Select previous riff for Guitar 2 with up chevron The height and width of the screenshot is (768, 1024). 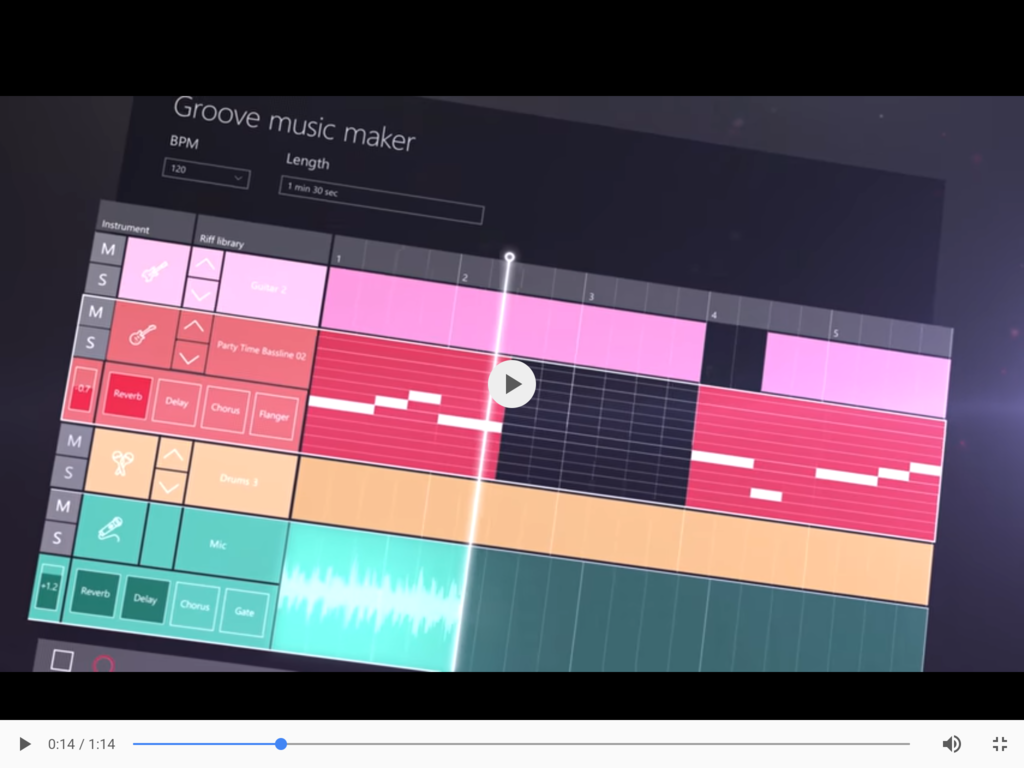(x=205, y=264)
